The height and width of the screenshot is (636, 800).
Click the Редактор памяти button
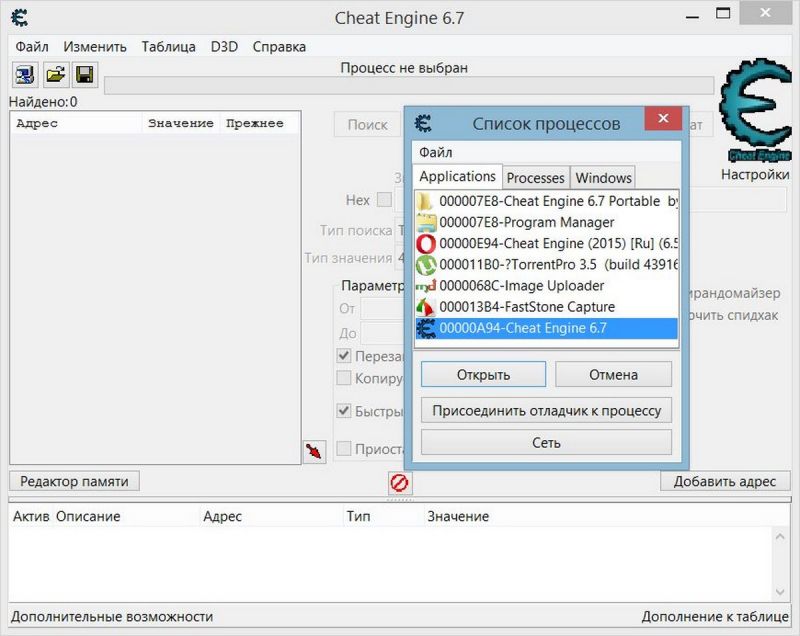click(x=74, y=481)
